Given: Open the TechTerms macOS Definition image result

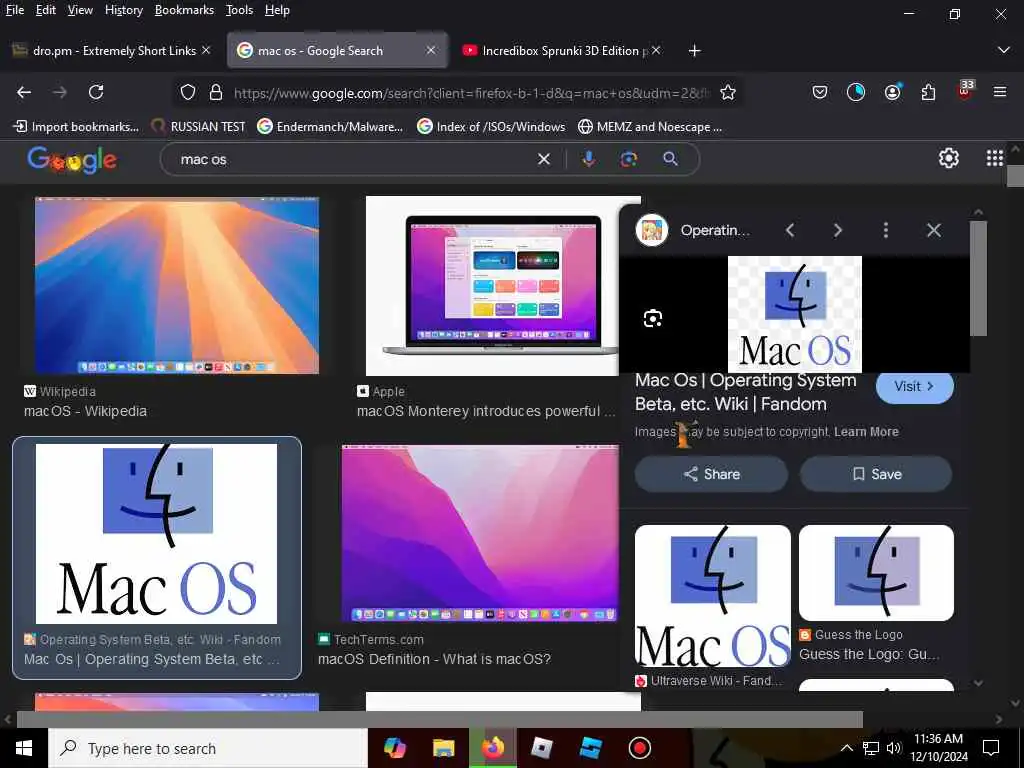Looking at the screenshot, I should click(x=480, y=533).
